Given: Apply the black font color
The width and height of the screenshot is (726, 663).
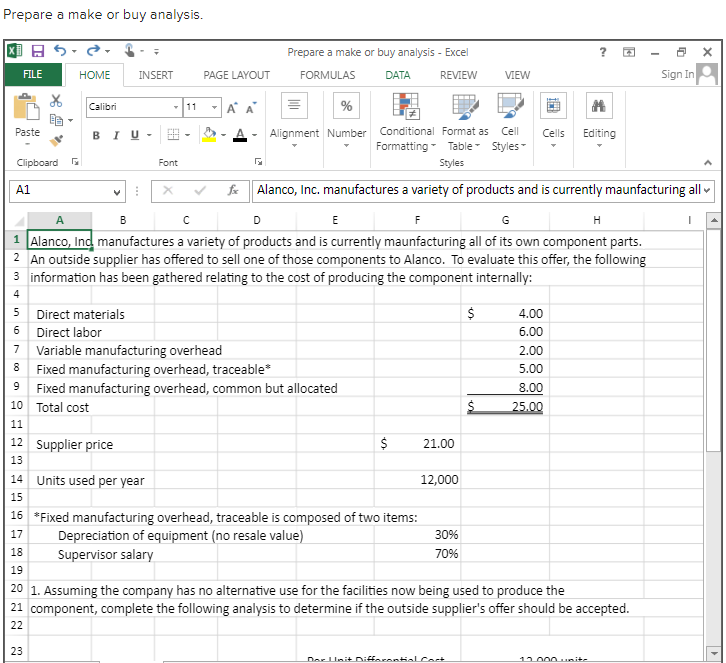Looking at the screenshot, I should click(x=240, y=135).
